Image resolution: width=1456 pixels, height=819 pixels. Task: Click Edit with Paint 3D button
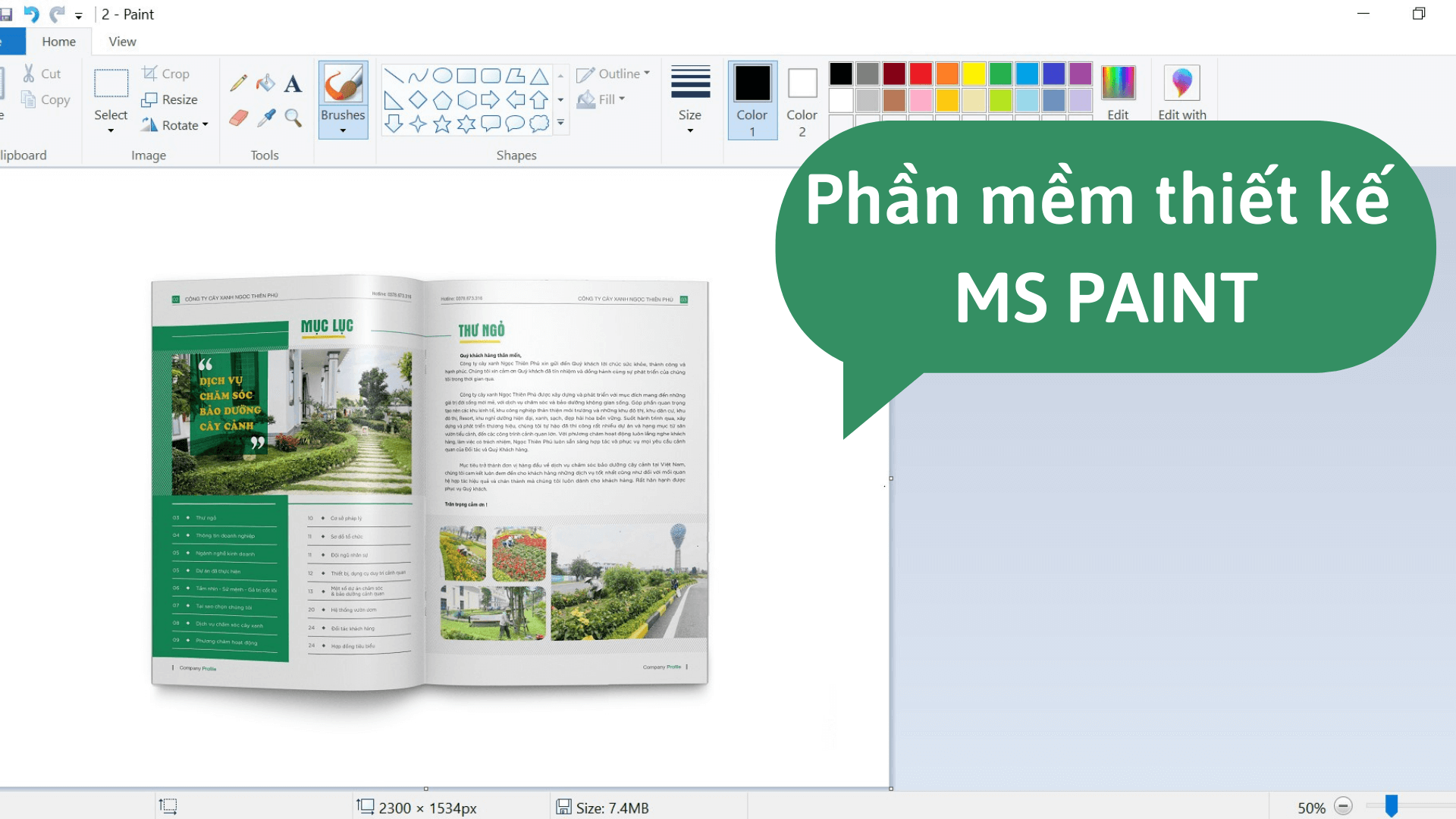coord(1181,92)
